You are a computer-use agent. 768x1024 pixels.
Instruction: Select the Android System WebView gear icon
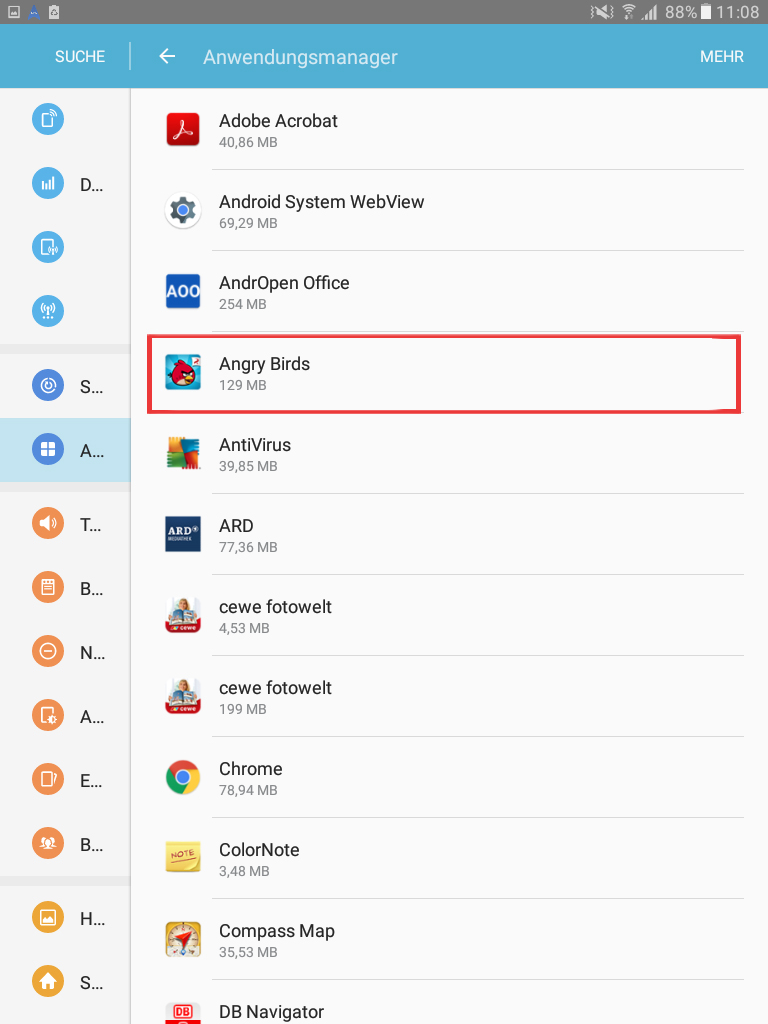(183, 210)
